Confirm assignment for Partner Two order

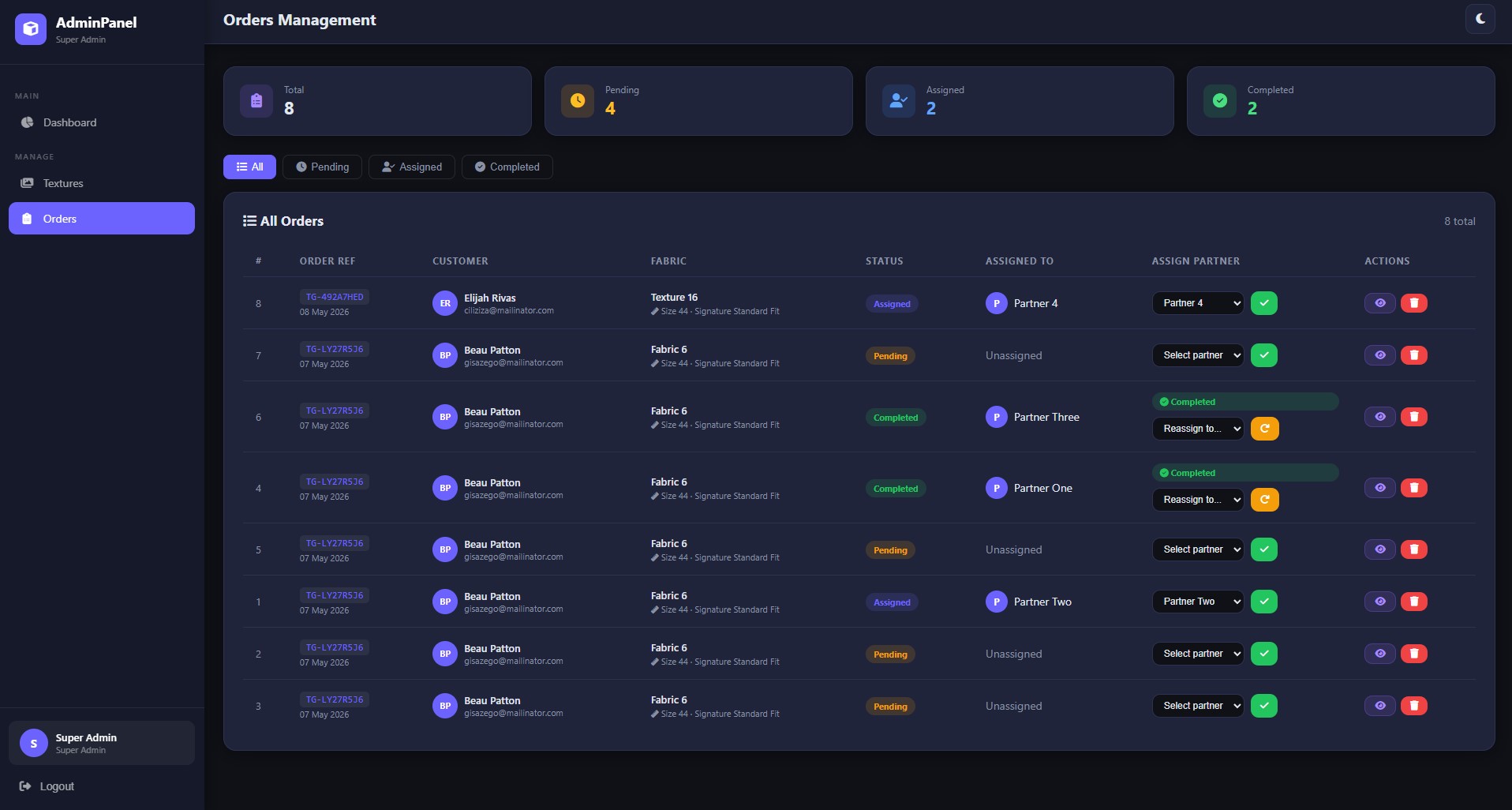click(1264, 602)
